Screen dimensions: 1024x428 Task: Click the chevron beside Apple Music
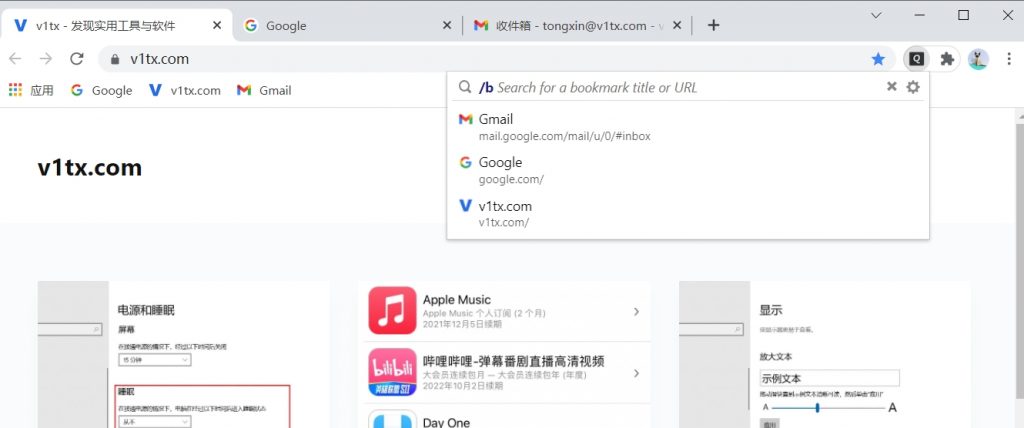[636, 312]
